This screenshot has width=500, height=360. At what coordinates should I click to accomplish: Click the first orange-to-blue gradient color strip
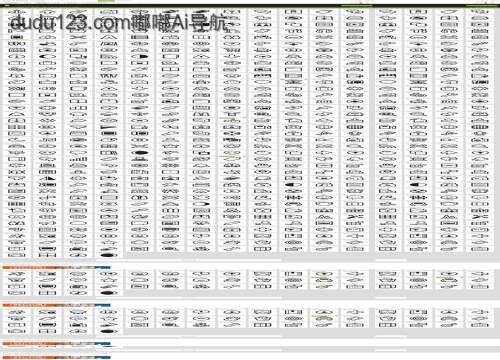click(x=56, y=267)
